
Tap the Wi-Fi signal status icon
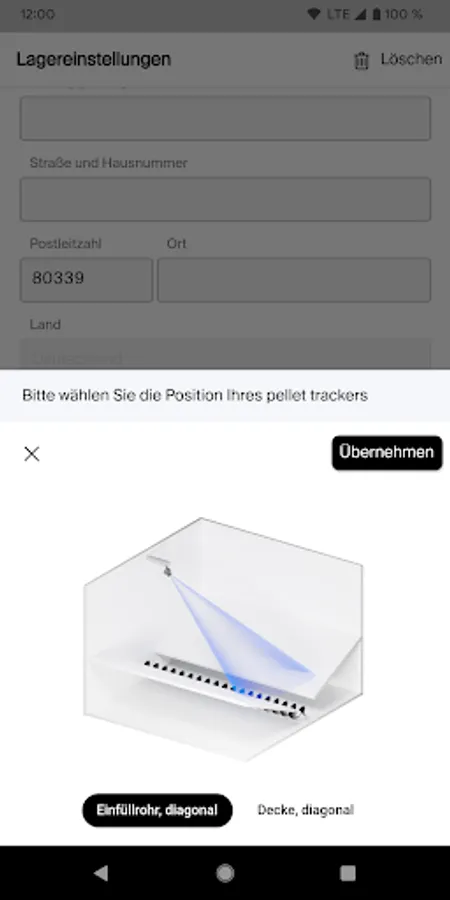click(313, 14)
